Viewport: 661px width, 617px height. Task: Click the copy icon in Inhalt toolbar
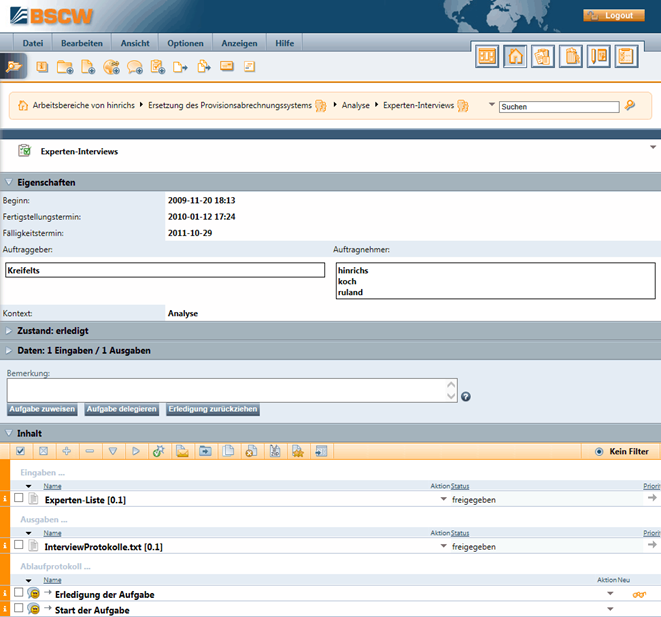[x=229, y=452]
